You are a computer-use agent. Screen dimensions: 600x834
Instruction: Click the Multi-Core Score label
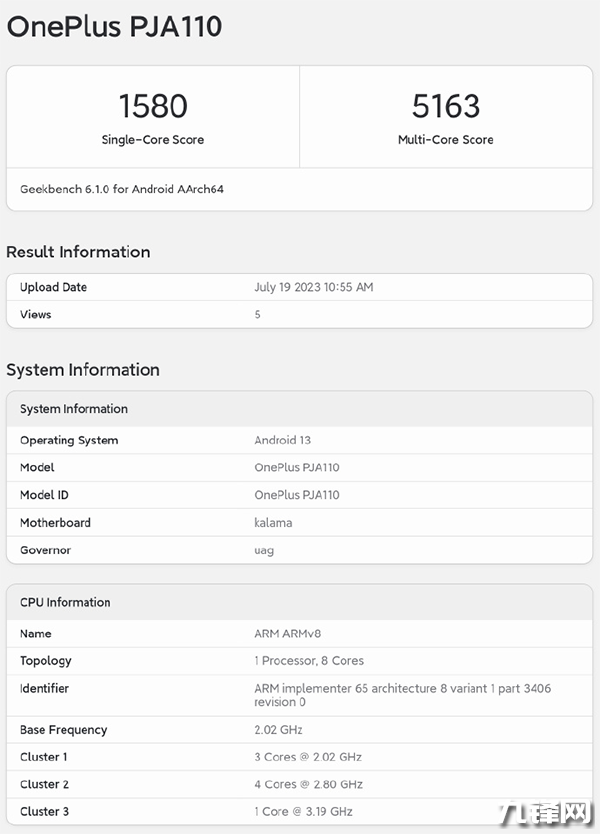(x=446, y=140)
